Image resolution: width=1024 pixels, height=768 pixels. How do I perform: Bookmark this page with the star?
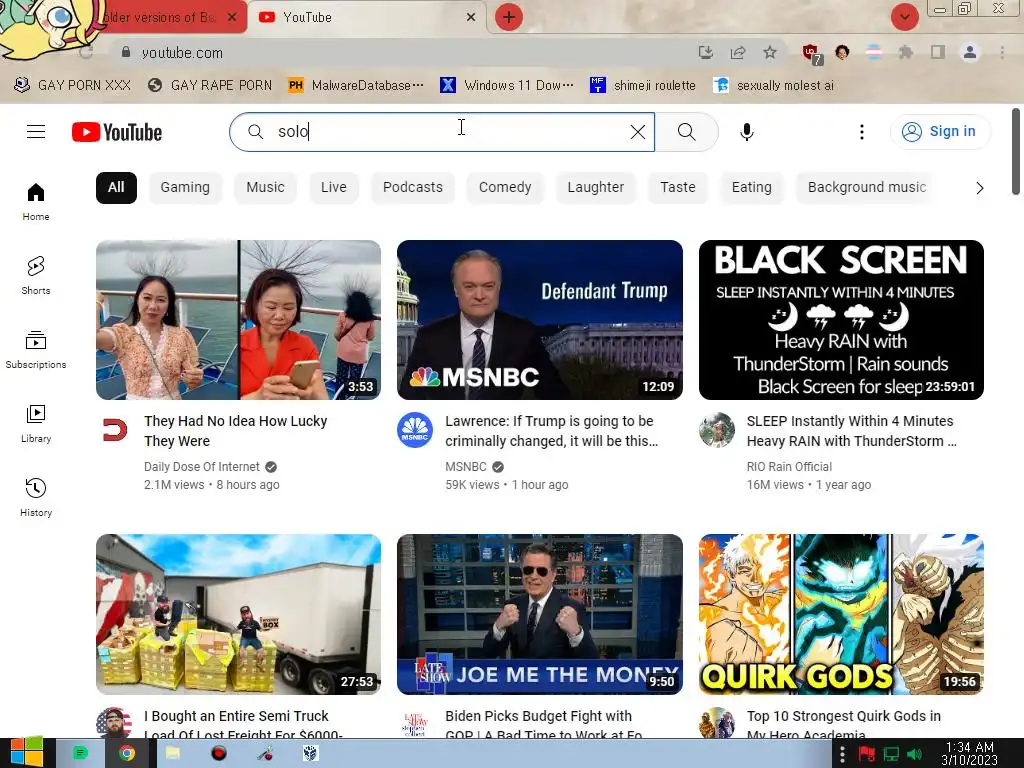pyautogui.click(x=770, y=52)
